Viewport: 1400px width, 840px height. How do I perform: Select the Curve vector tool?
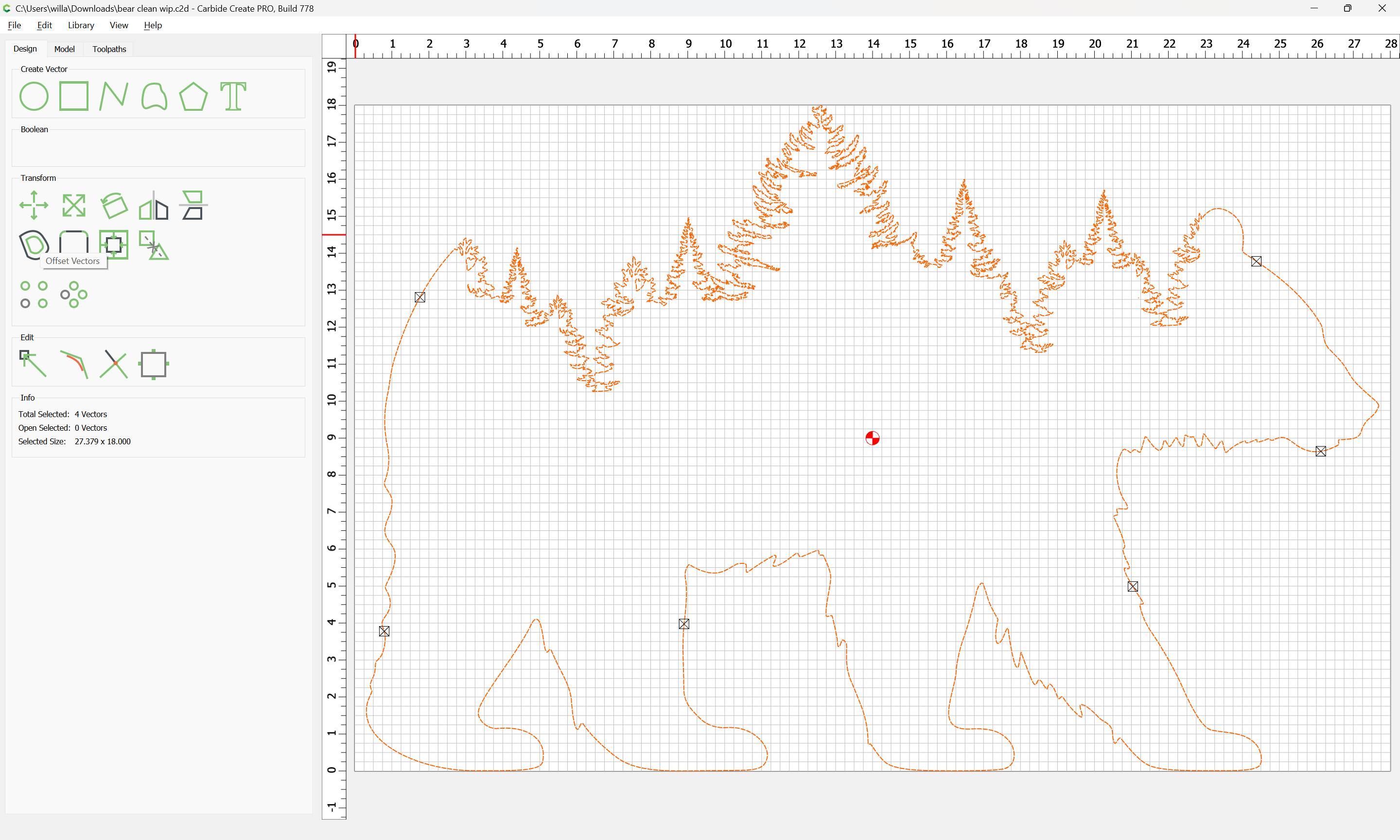pos(154,96)
